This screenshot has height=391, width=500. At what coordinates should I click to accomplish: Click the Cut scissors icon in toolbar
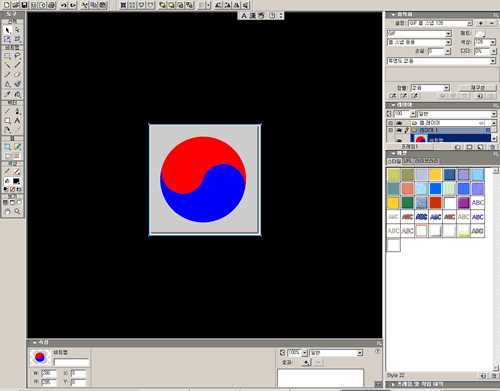click(x=85, y=5)
